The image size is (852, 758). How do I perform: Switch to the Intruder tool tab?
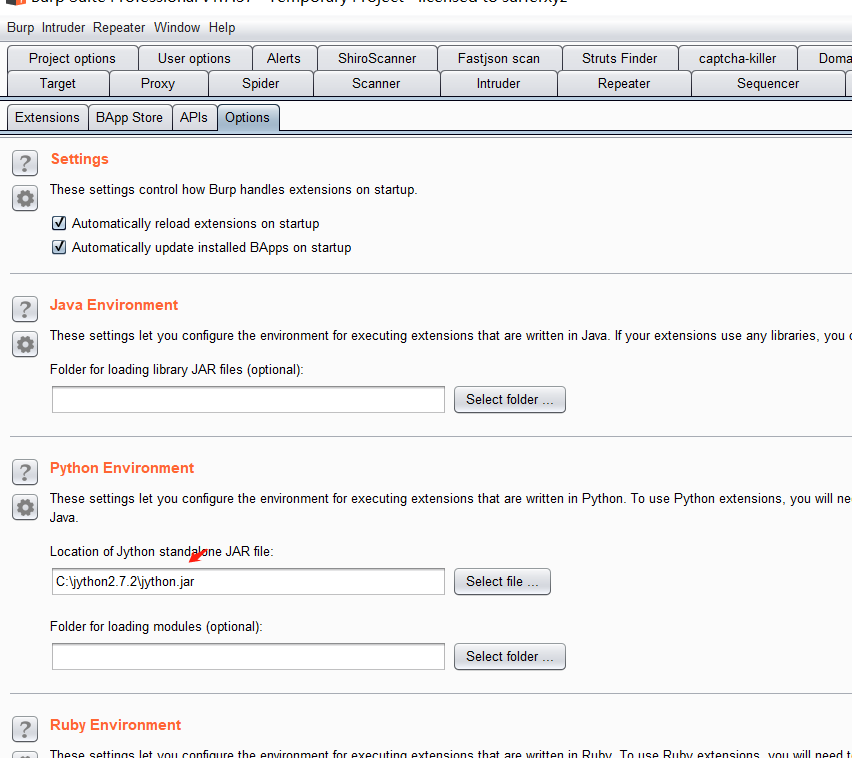pos(498,84)
